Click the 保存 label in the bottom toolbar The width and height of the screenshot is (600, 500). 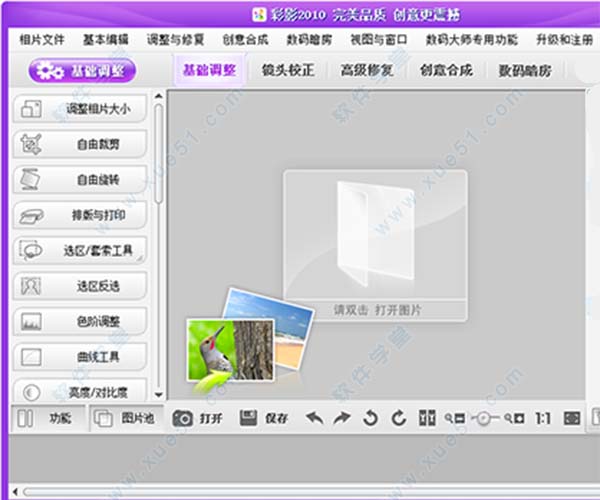point(276,419)
